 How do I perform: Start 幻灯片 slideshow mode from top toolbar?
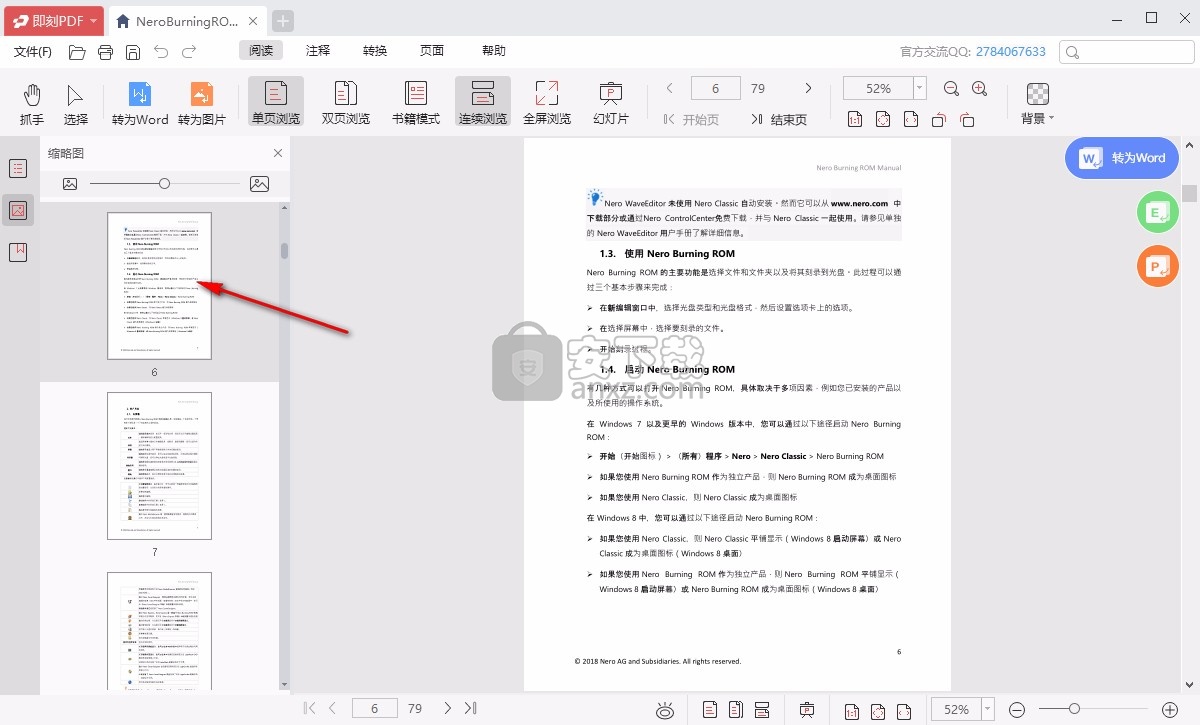(x=610, y=104)
